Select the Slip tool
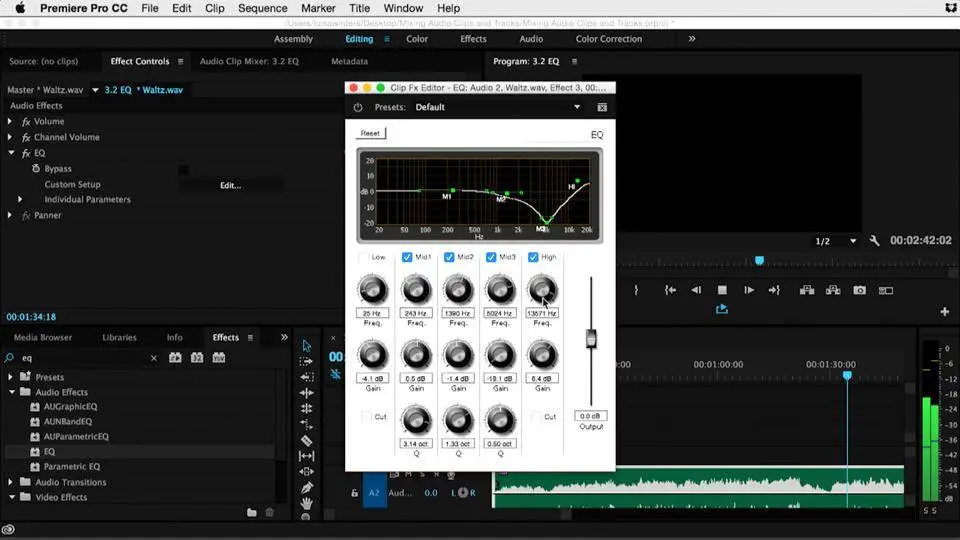Screen dimensions: 960x540 point(307,456)
